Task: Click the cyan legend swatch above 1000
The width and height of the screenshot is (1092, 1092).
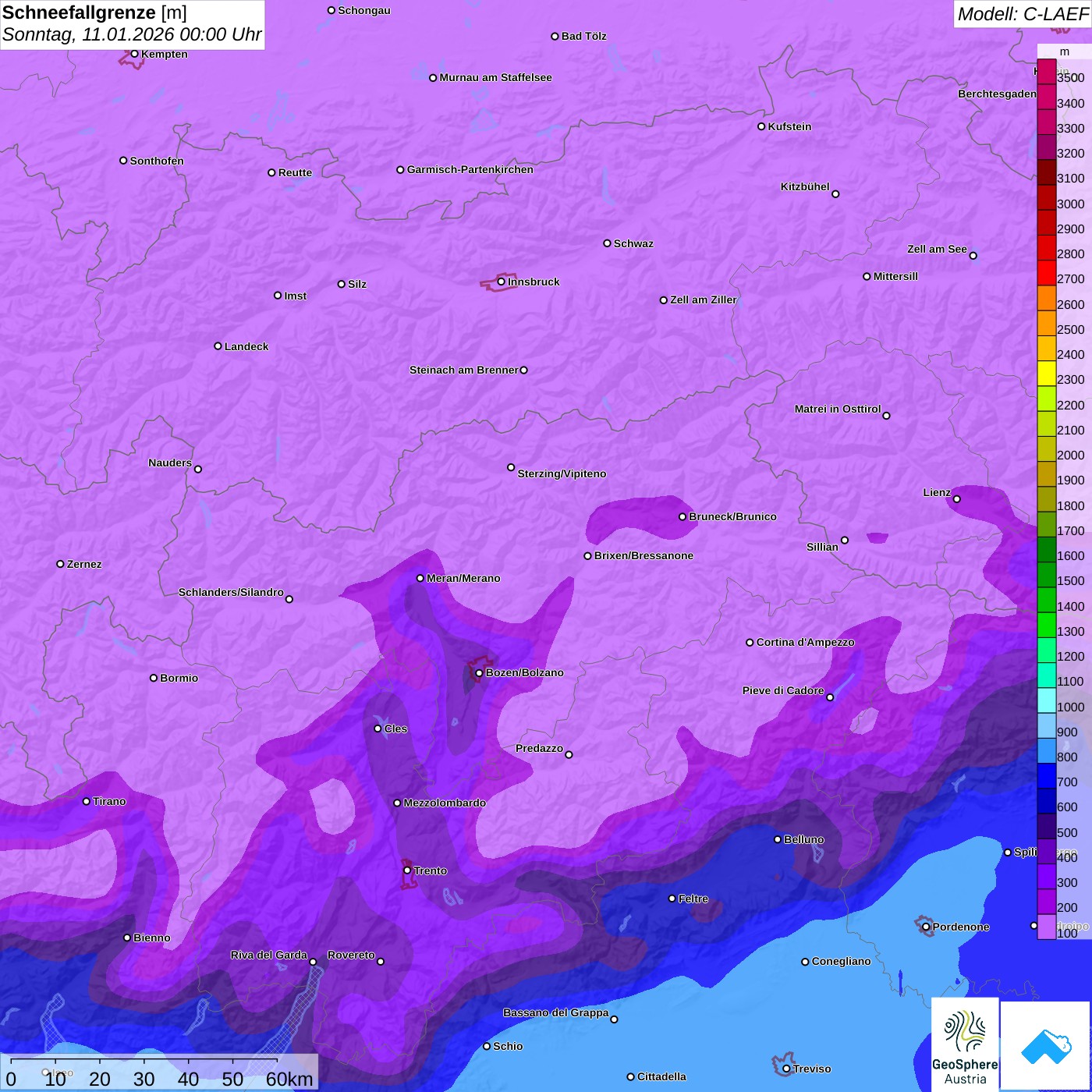Action: pyautogui.click(x=1046, y=700)
